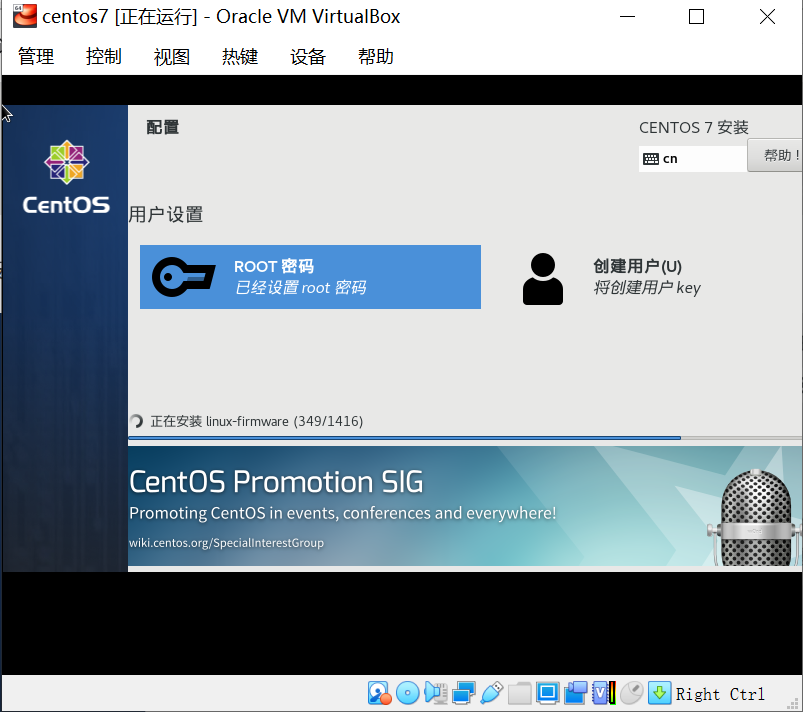
Task: Maximize the VirtualBox window
Action: [696, 16]
